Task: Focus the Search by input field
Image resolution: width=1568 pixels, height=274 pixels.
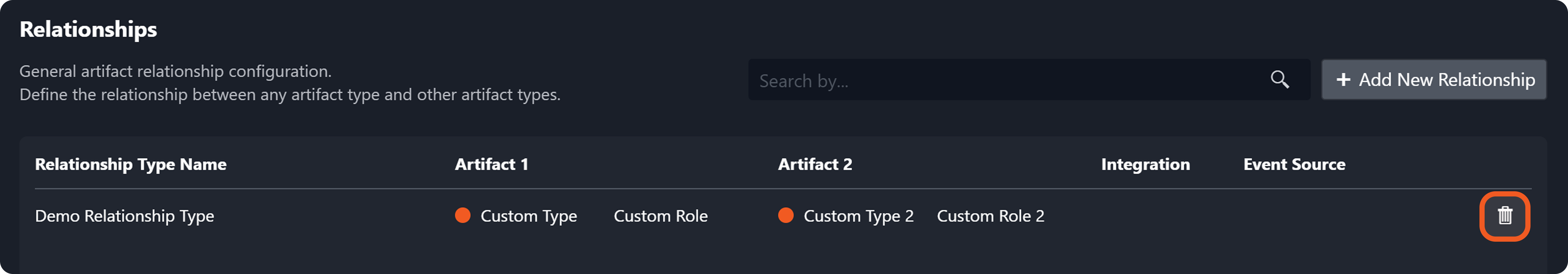Action: pyautogui.click(x=1004, y=80)
